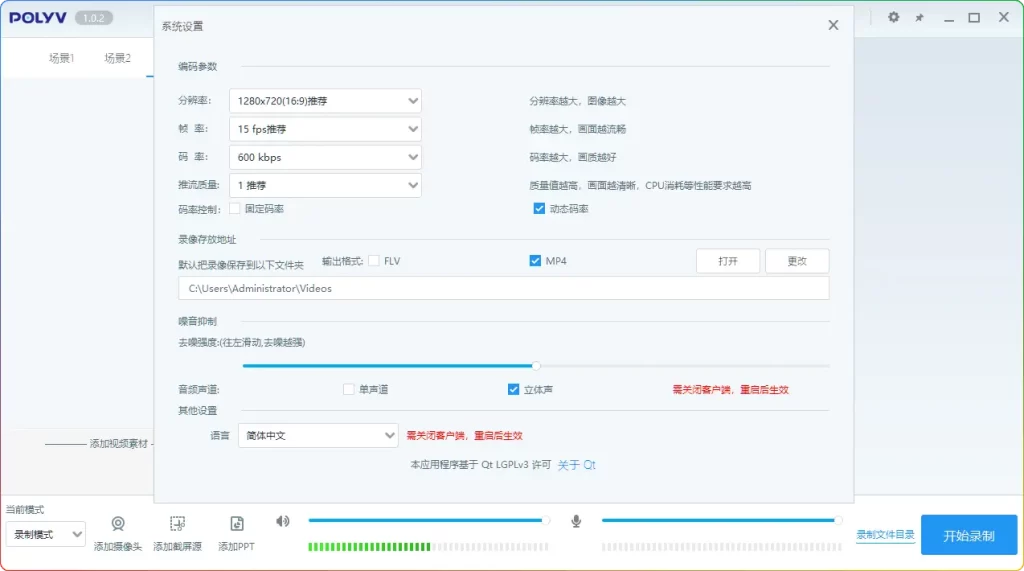Click the 开始录制 button
This screenshot has width=1024, height=571.
coord(969,535)
